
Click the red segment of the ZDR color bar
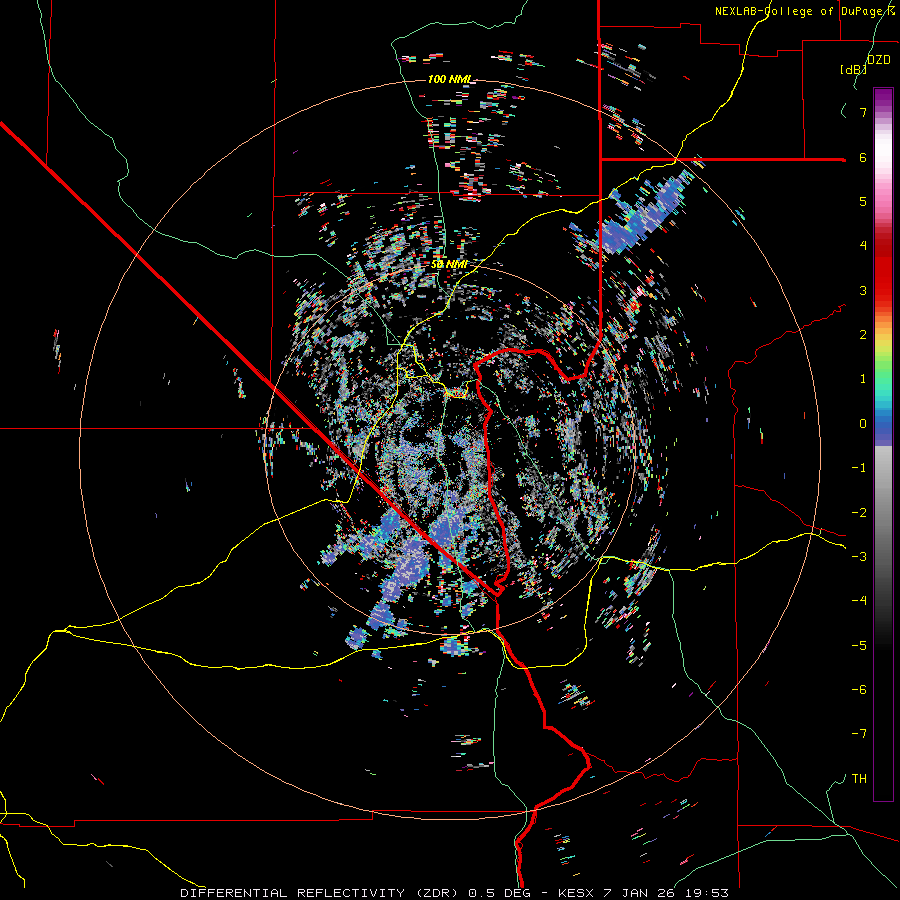click(883, 270)
